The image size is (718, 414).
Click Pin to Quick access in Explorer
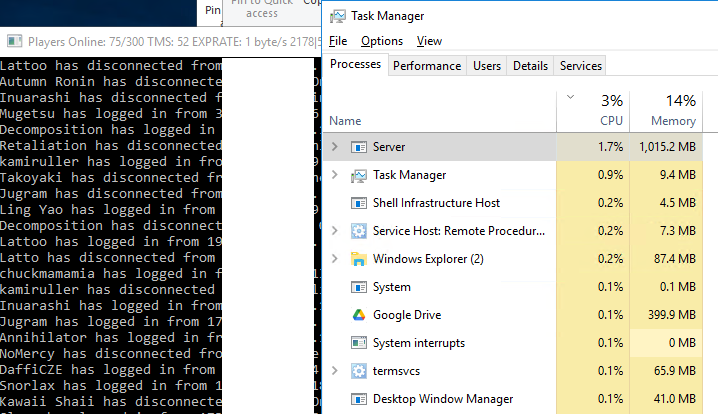[261, 9]
